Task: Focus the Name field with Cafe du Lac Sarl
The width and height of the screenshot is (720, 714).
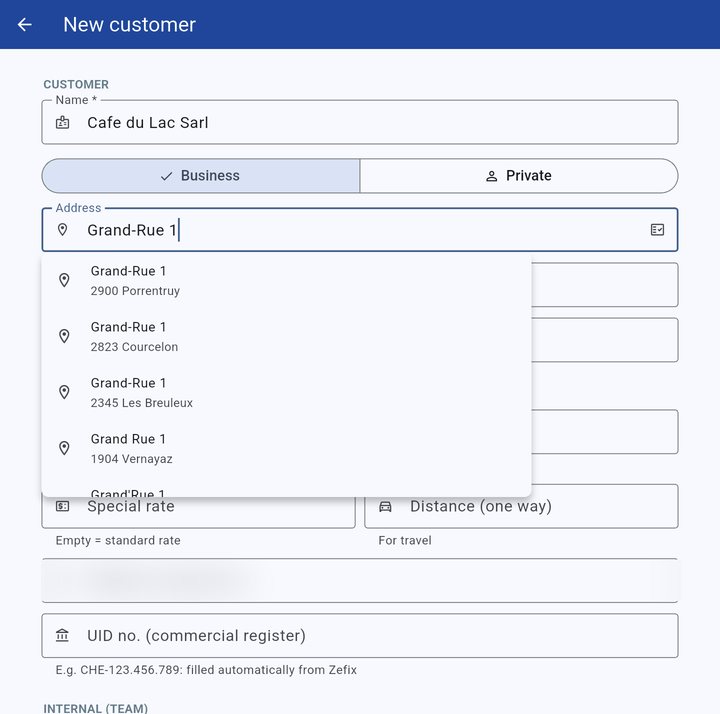Action: pyautogui.click(x=360, y=122)
